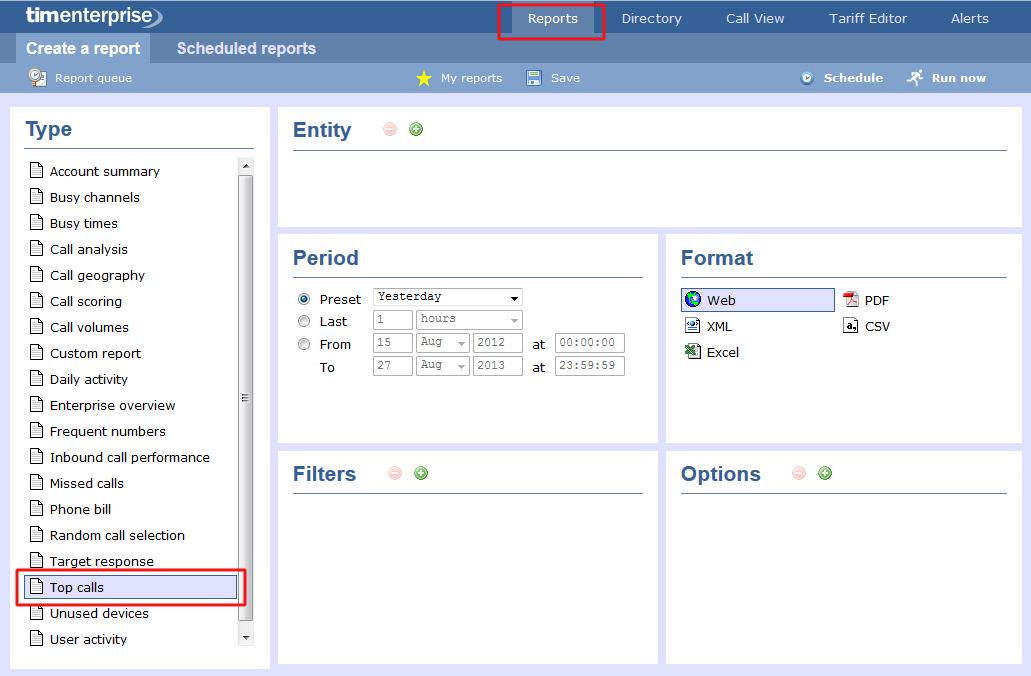Expand the hours unit dropdown

point(469,320)
